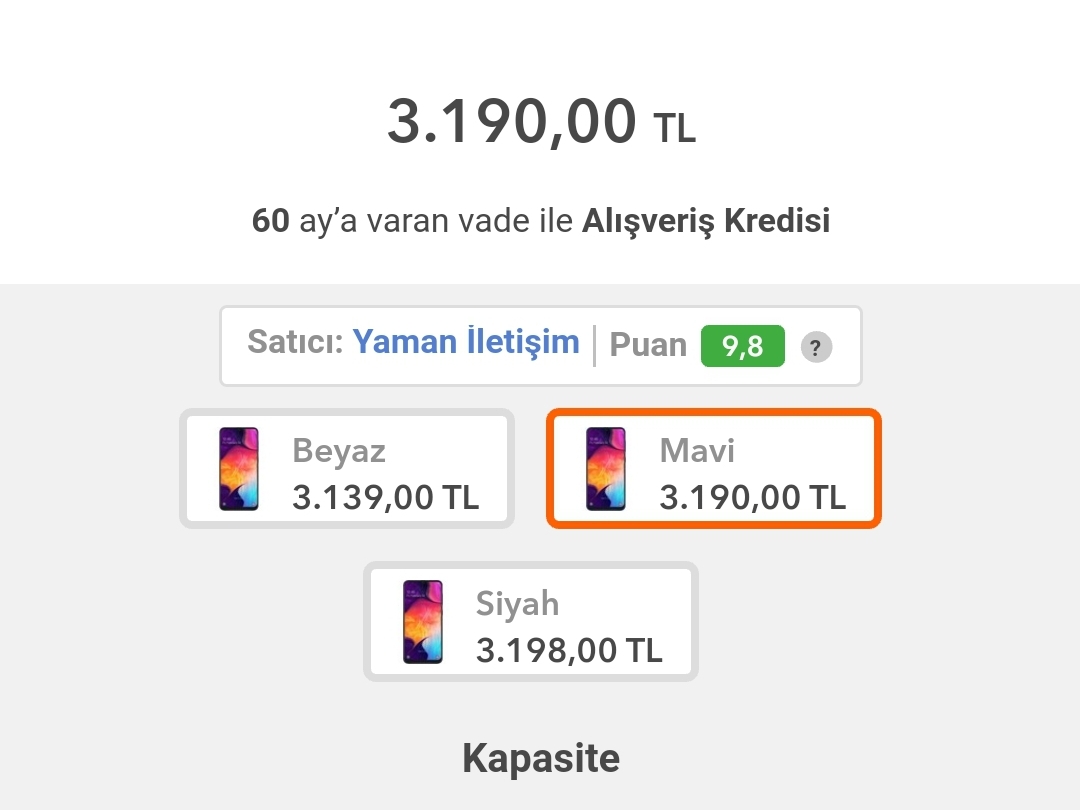Select the Mavi color option
The width and height of the screenshot is (1080, 810).
coord(714,468)
